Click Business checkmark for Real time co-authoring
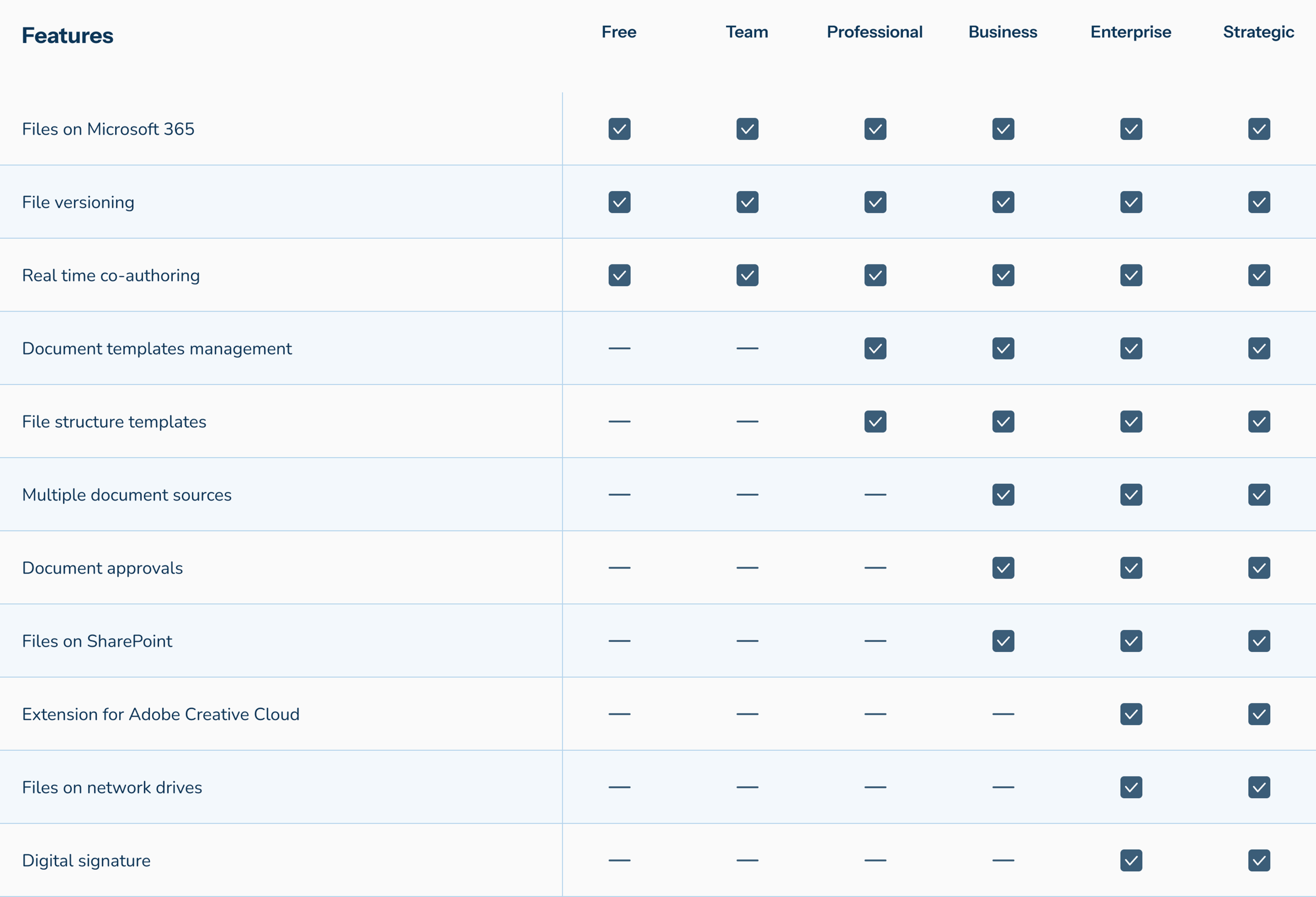 pos(1003,275)
